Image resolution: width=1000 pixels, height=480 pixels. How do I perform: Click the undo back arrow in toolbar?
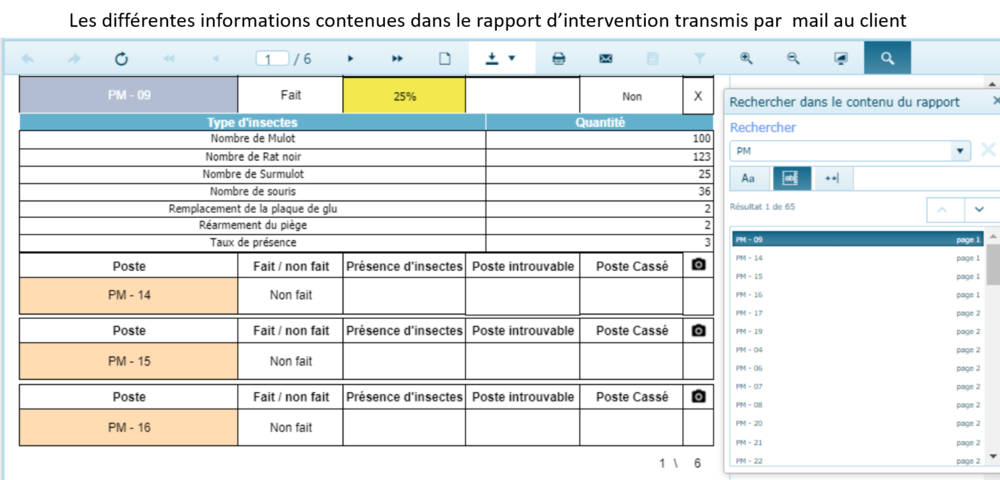pyautogui.click(x=28, y=59)
